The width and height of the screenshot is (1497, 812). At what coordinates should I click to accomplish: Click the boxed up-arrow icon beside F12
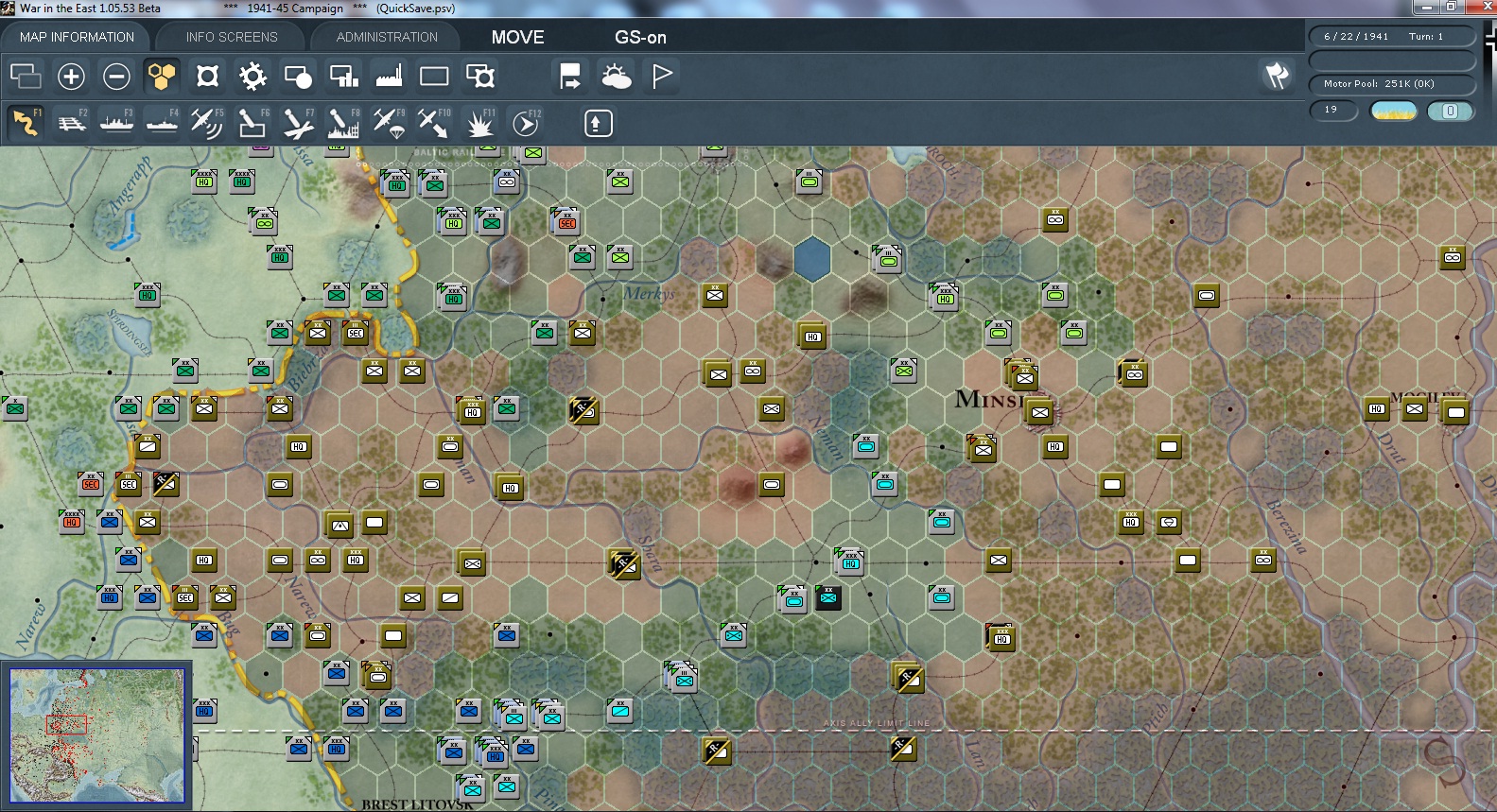click(x=599, y=123)
